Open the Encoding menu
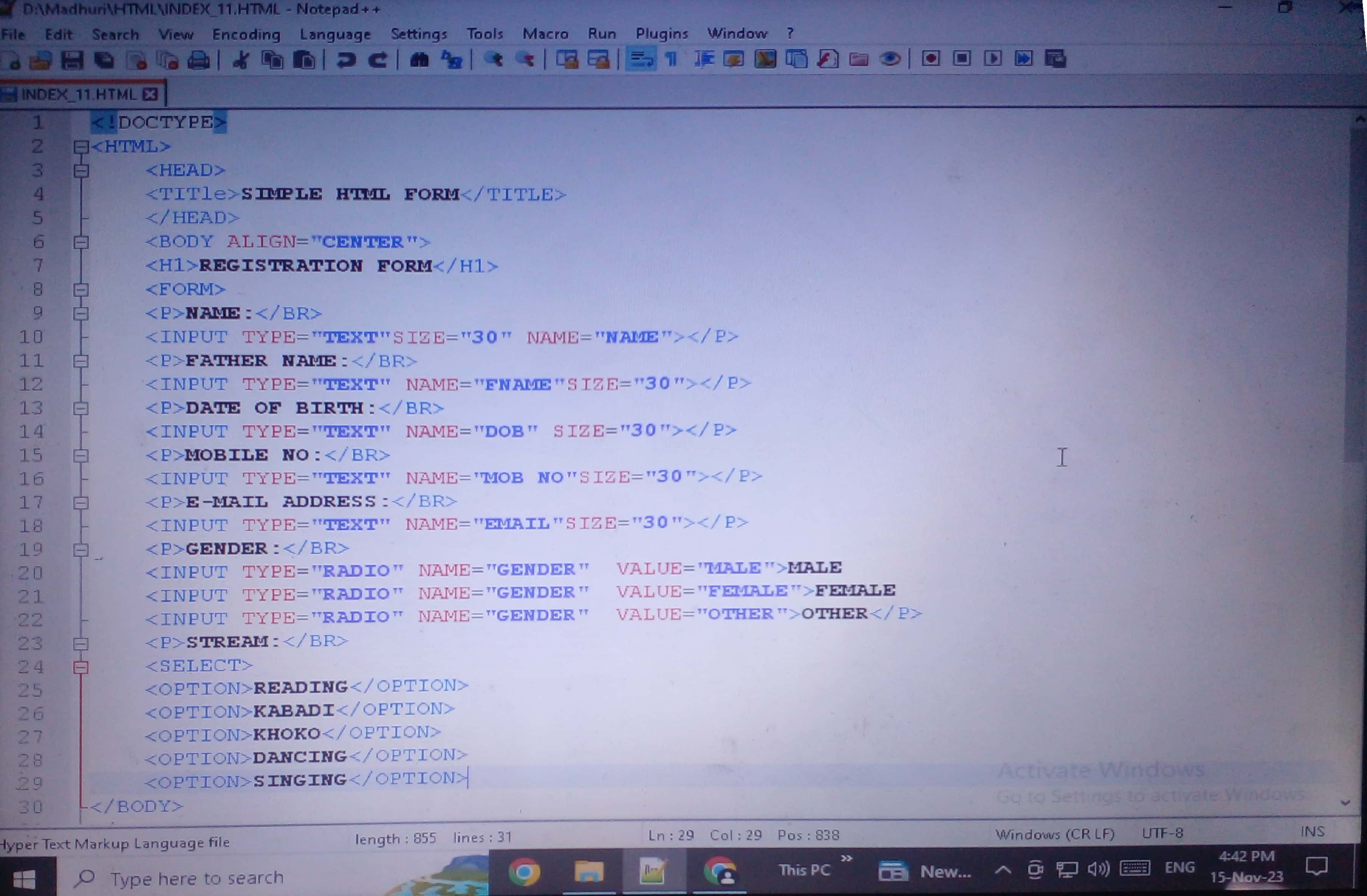1367x896 pixels. coord(246,34)
